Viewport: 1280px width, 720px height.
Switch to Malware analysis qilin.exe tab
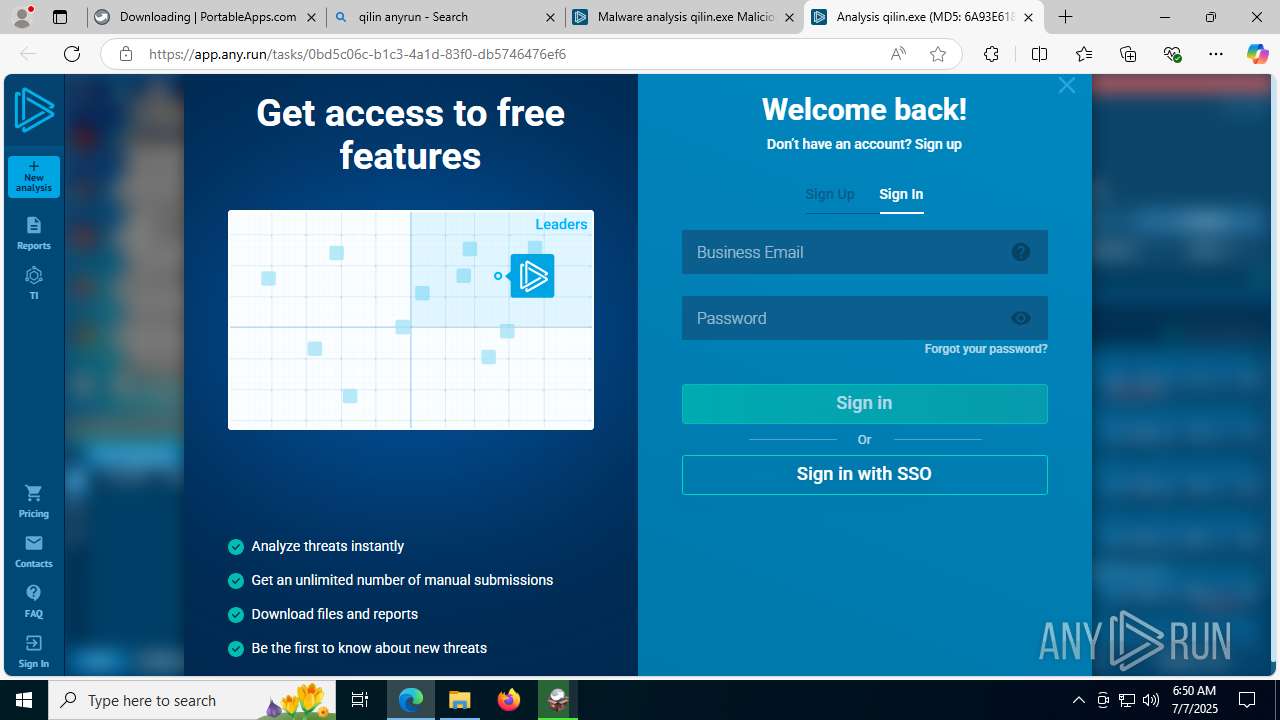point(684,17)
